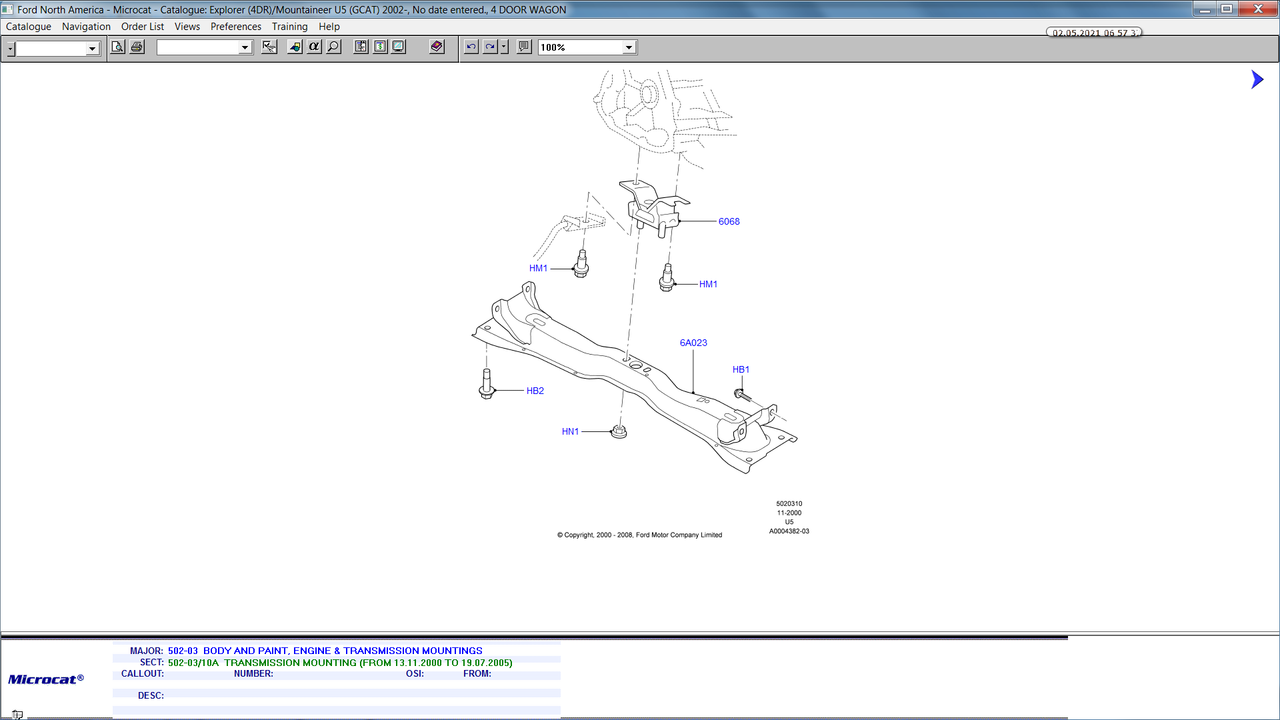
Task: Maximize the Microcat window
Action: 1227,8
